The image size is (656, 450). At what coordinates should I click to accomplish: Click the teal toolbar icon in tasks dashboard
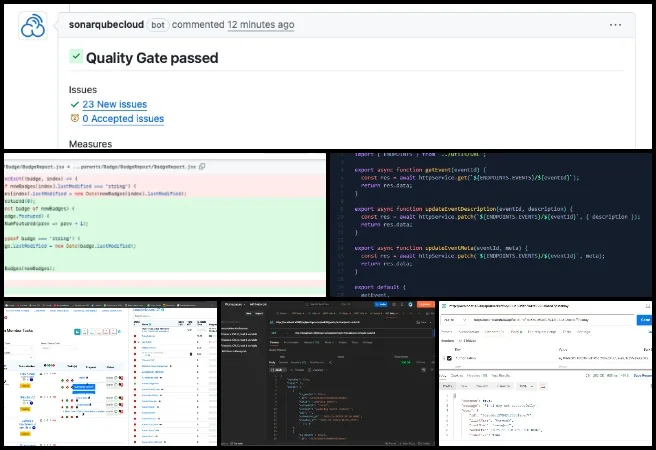(77, 332)
